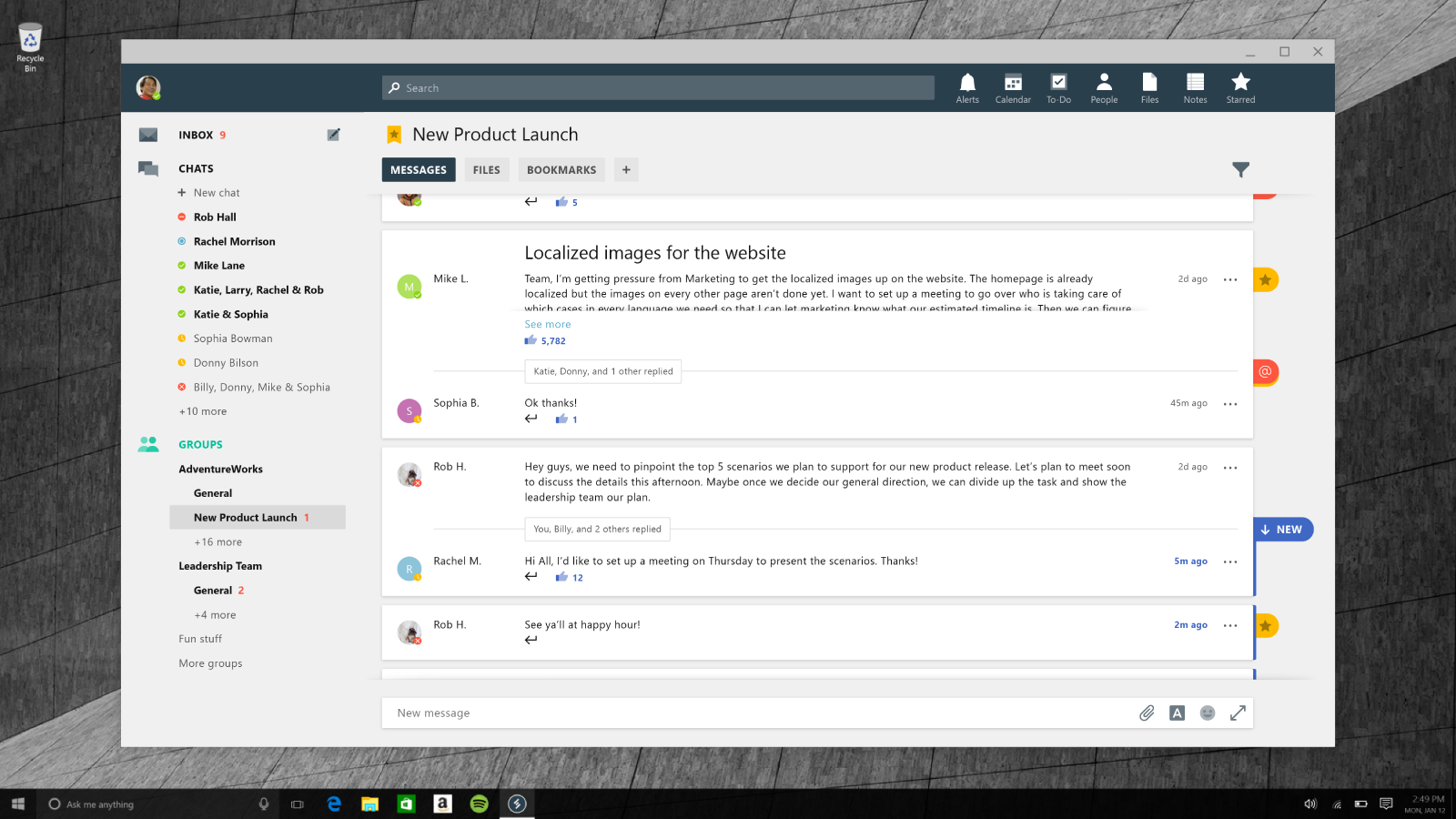Screen dimensions: 1456x819
Task: Toggle star on Mike L.'s message
Action: click(x=1265, y=279)
